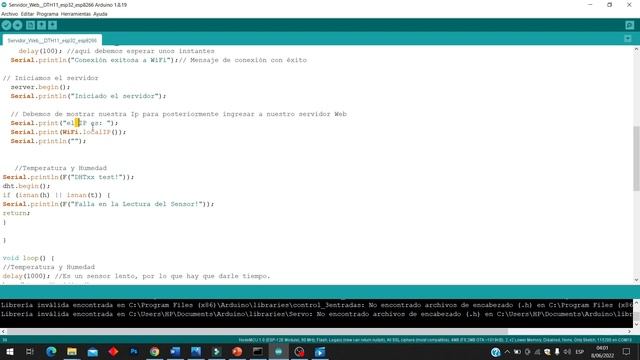
Task: Click the 'Serial.print(WiFi.localIP());' line
Action: [68, 132]
